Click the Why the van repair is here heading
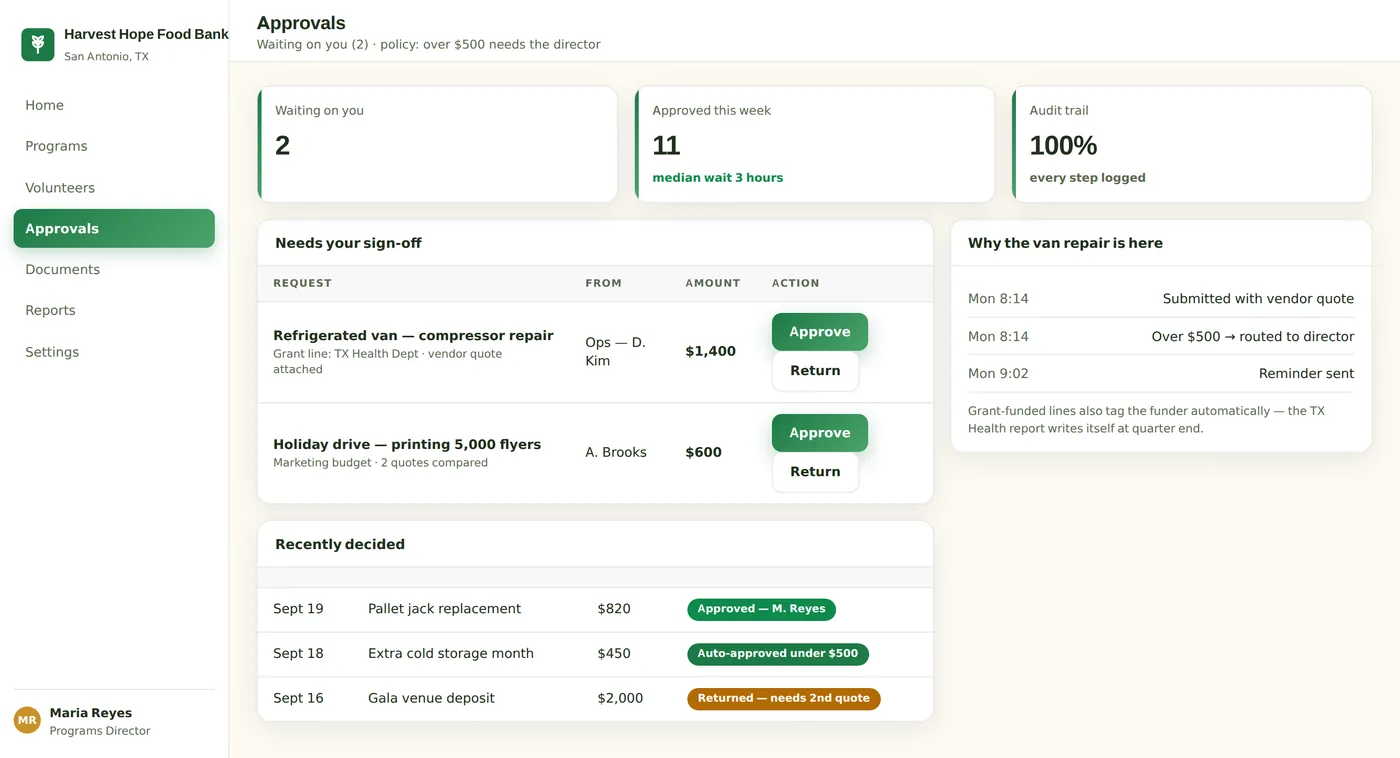This screenshot has width=1400, height=758. (x=1065, y=243)
